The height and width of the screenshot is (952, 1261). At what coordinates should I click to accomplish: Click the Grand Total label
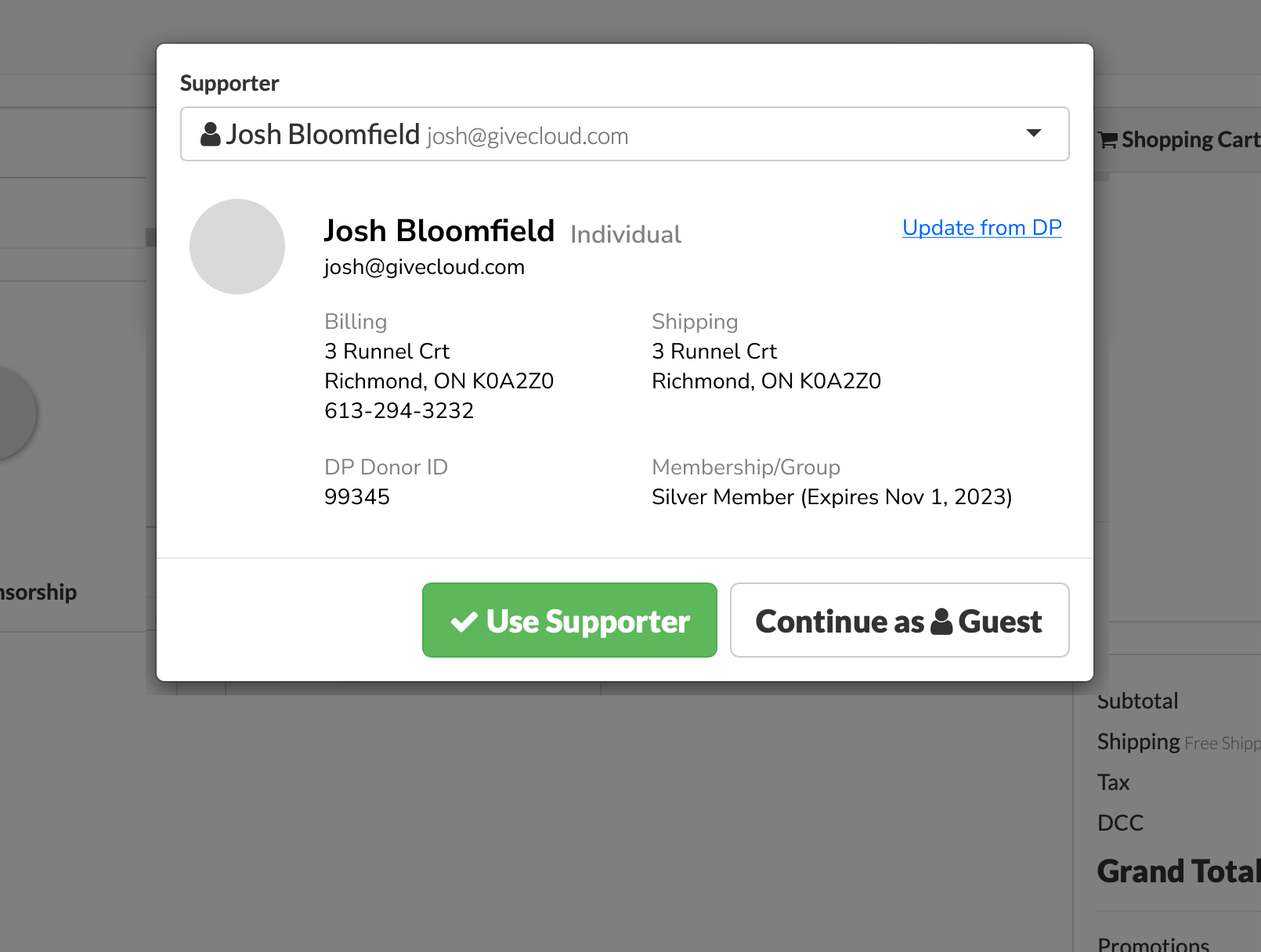coord(1177,871)
